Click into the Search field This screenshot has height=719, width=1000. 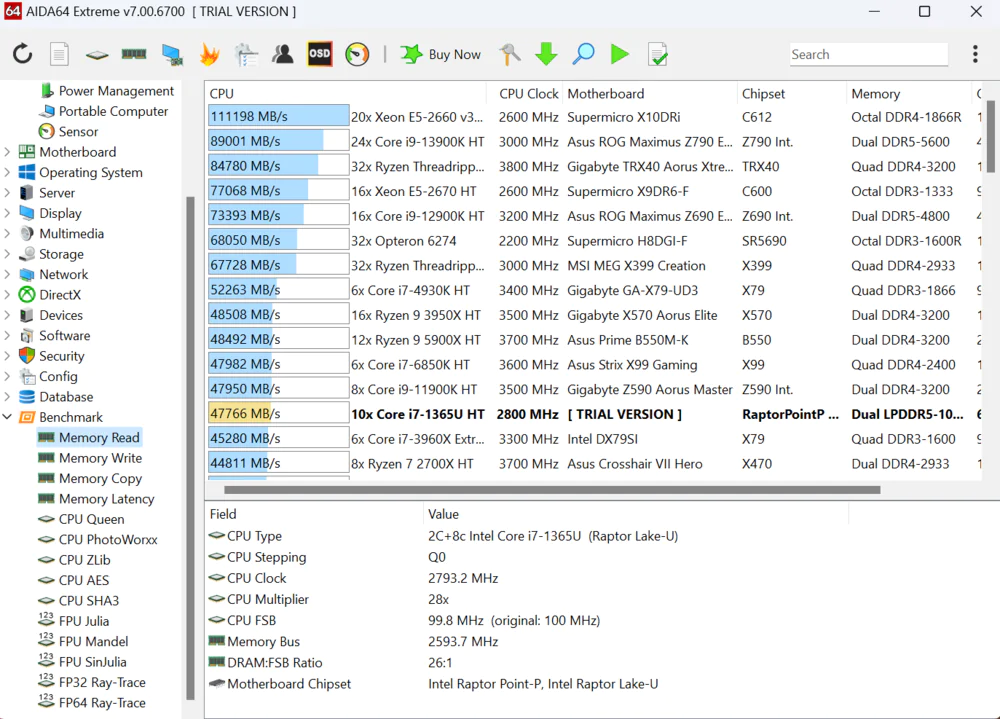(869, 55)
